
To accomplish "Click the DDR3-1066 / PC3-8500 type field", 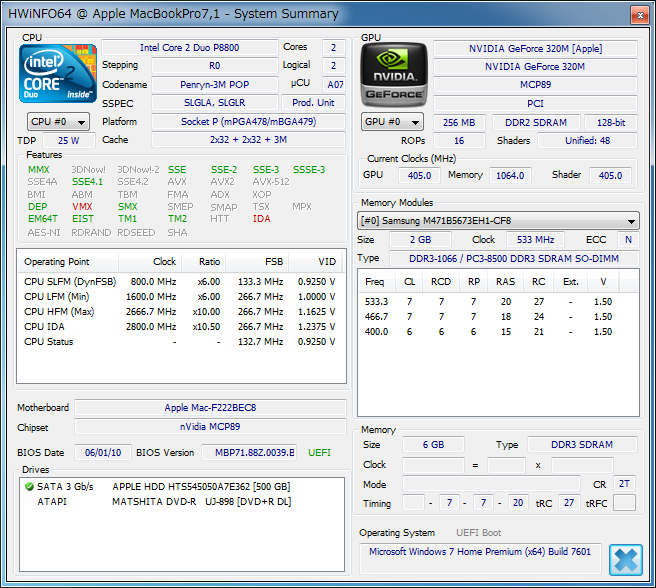I will [x=514, y=259].
